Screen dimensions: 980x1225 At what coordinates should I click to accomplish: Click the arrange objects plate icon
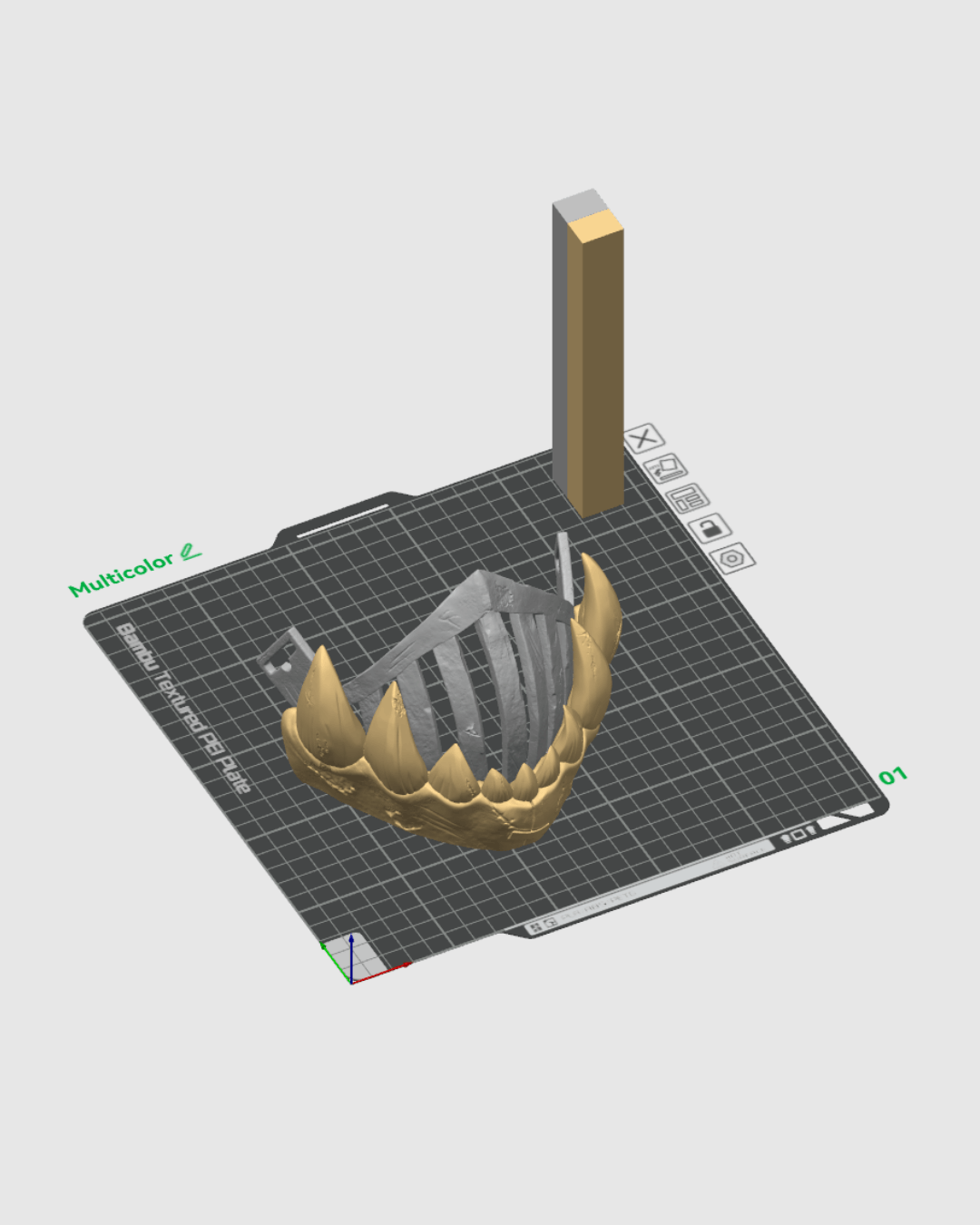(688, 498)
